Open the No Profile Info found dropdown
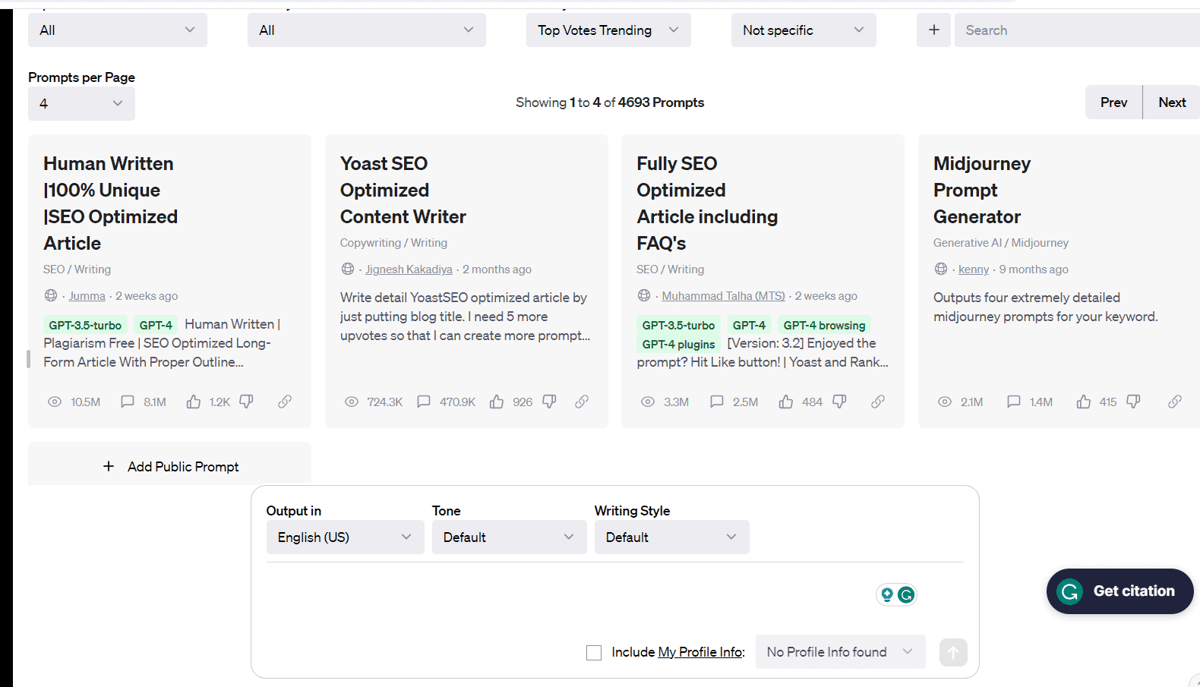1200x687 pixels. (840, 652)
